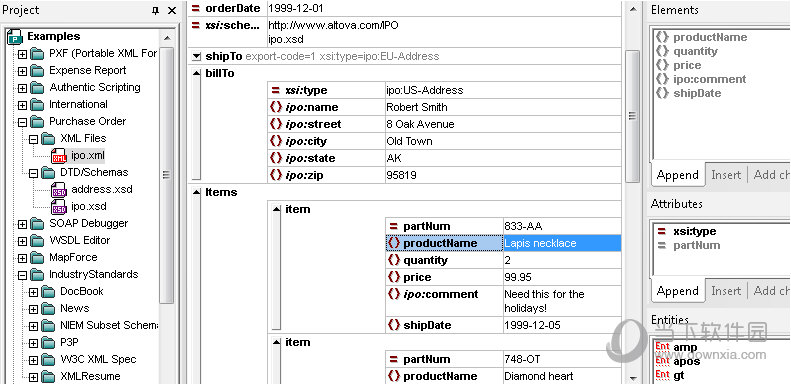Close the Project panel with X
Screen dimensions: 791x384
(172, 11)
